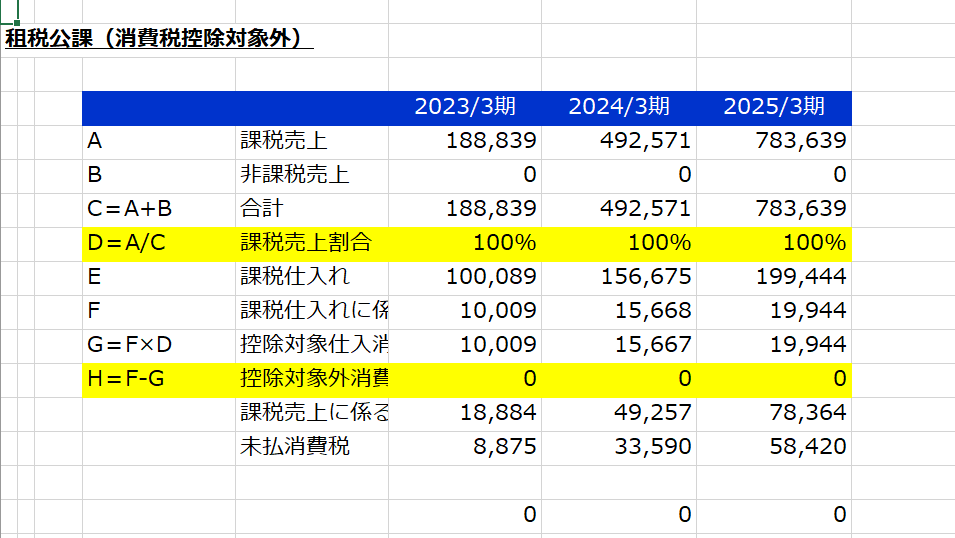Select the 未払消費税 label cell
955x538 pixels.
coord(312,447)
